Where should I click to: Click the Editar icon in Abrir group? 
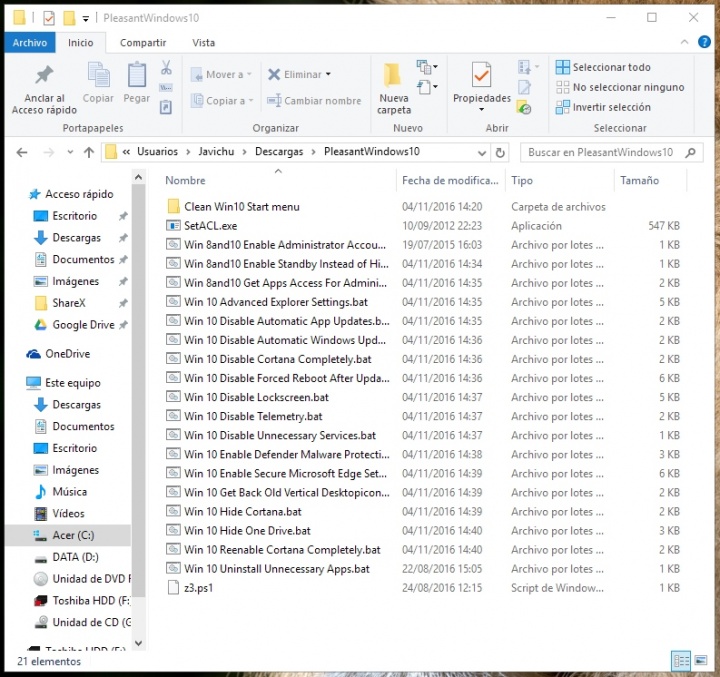524,87
